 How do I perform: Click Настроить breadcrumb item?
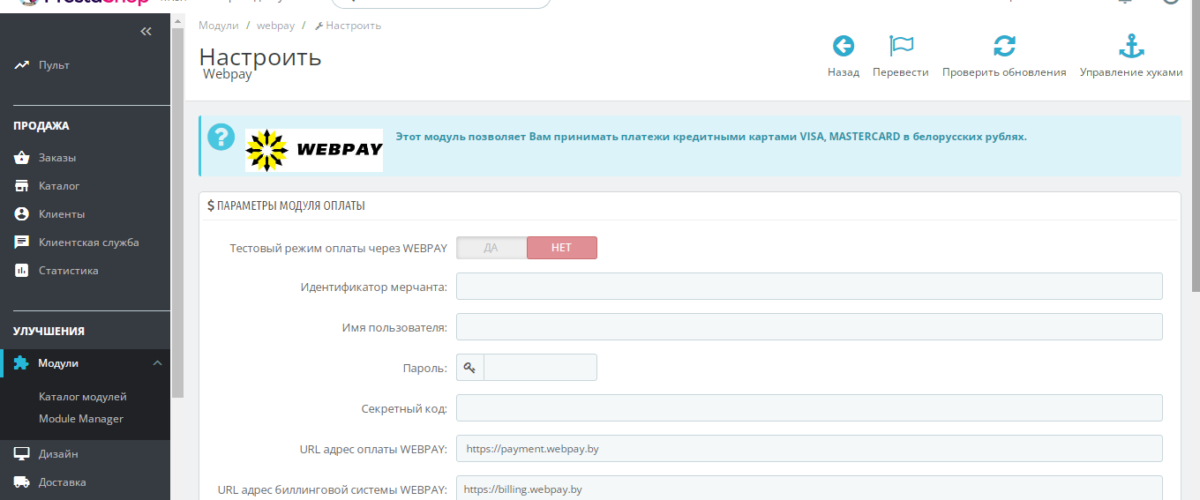pos(347,25)
